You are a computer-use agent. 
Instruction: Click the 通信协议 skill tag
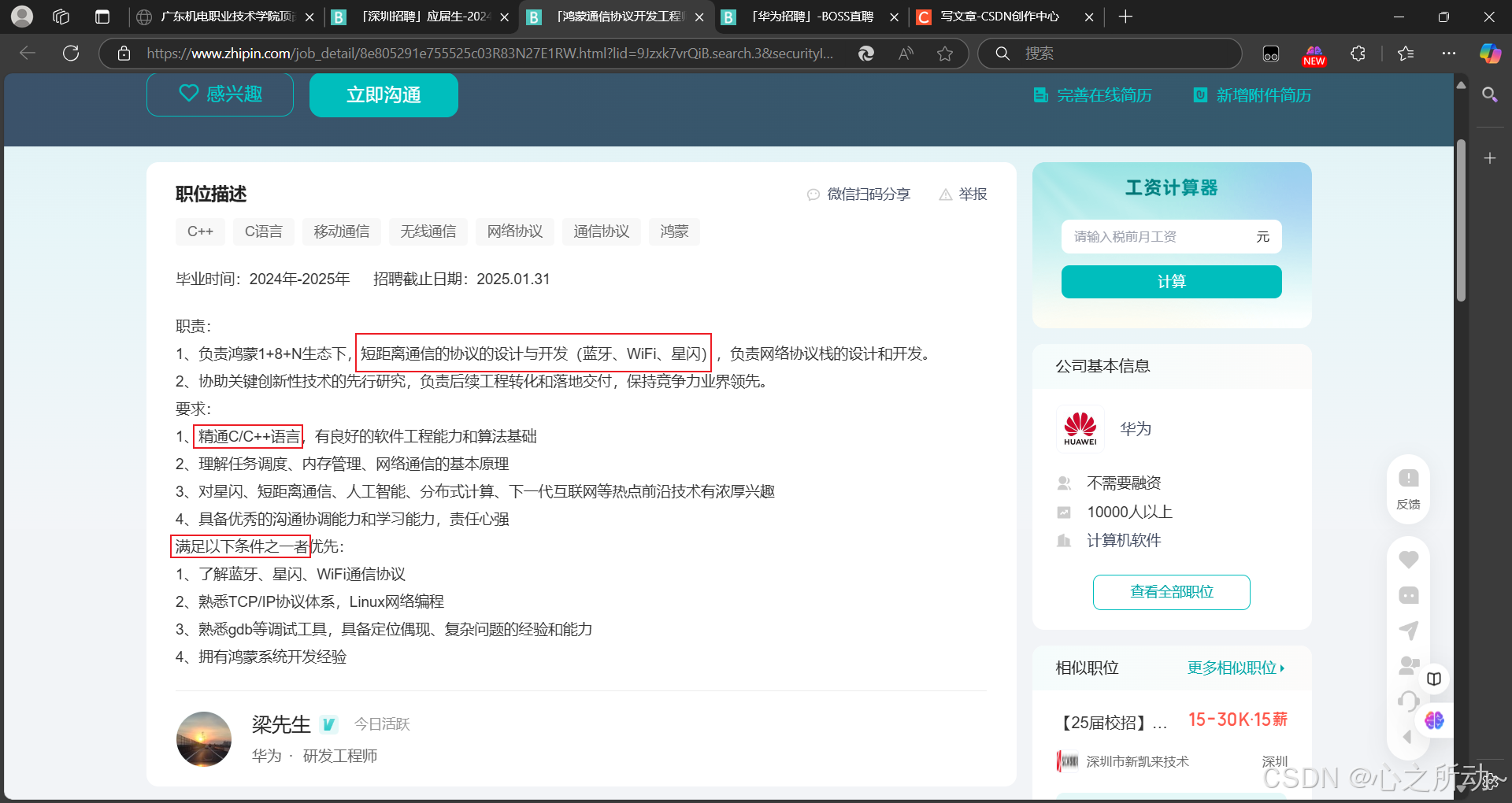tap(602, 231)
